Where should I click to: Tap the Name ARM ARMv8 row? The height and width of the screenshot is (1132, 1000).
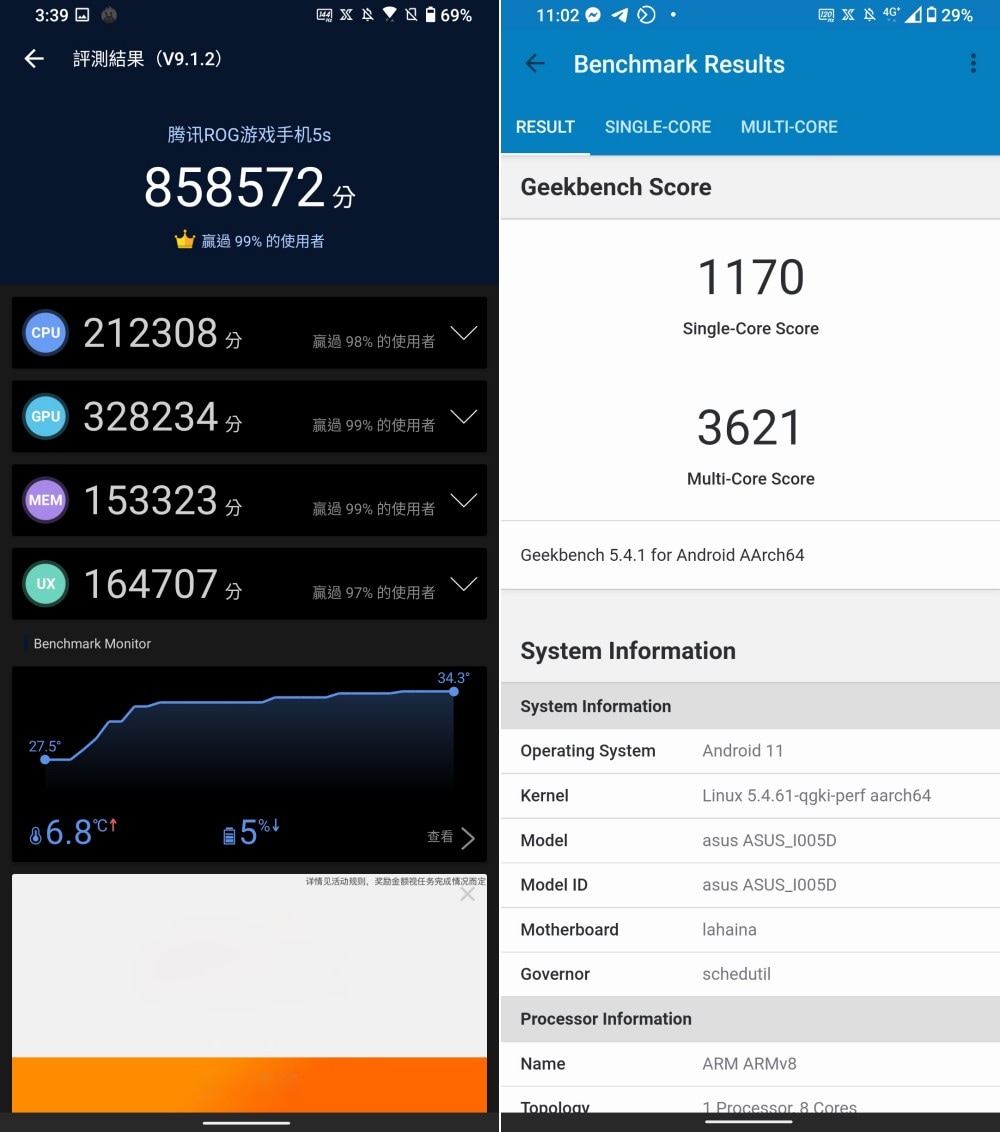pos(750,1064)
